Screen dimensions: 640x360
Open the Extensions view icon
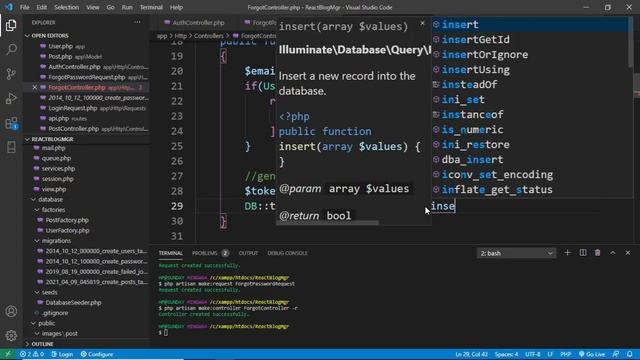(x=11, y=123)
